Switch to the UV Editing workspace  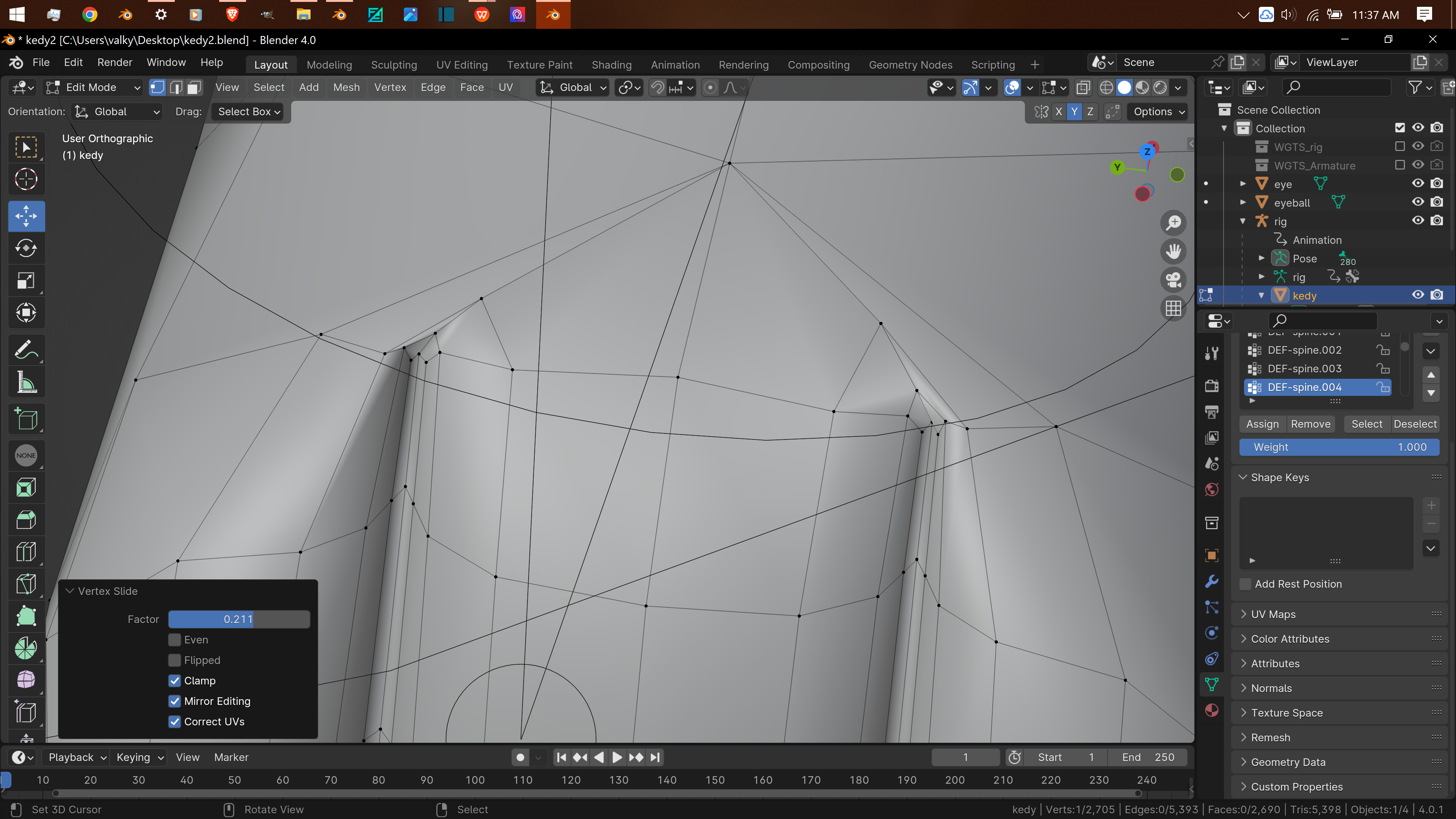[x=462, y=64]
